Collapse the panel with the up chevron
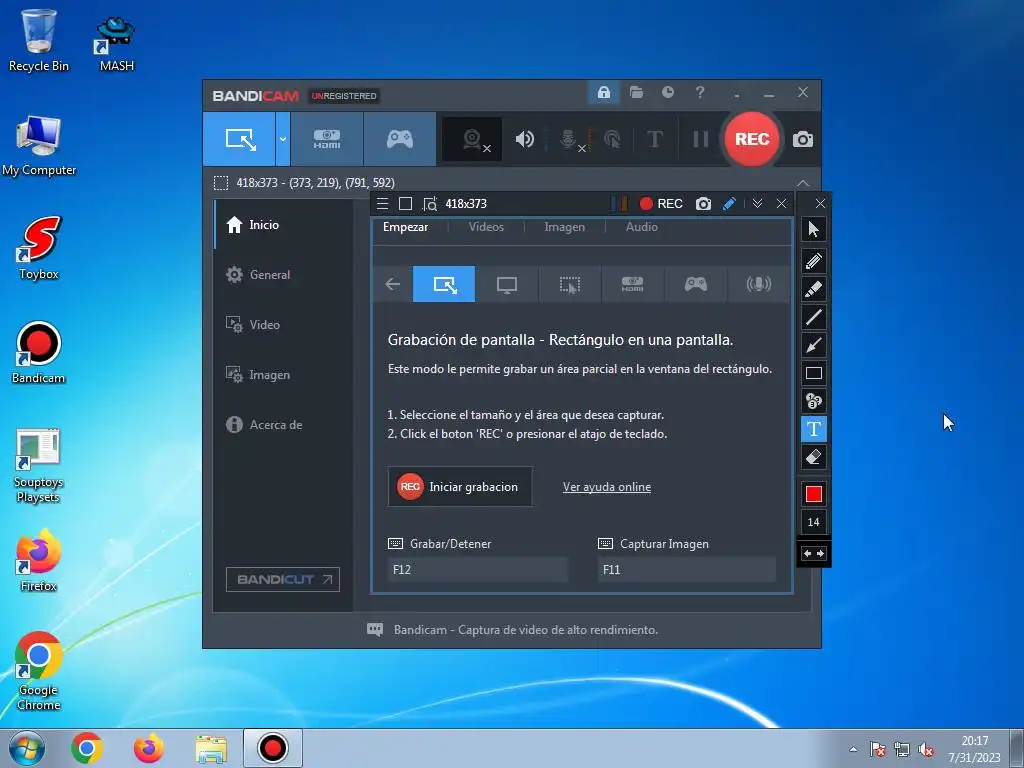Screen dimensions: 1024x768 (x=803, y=183)
